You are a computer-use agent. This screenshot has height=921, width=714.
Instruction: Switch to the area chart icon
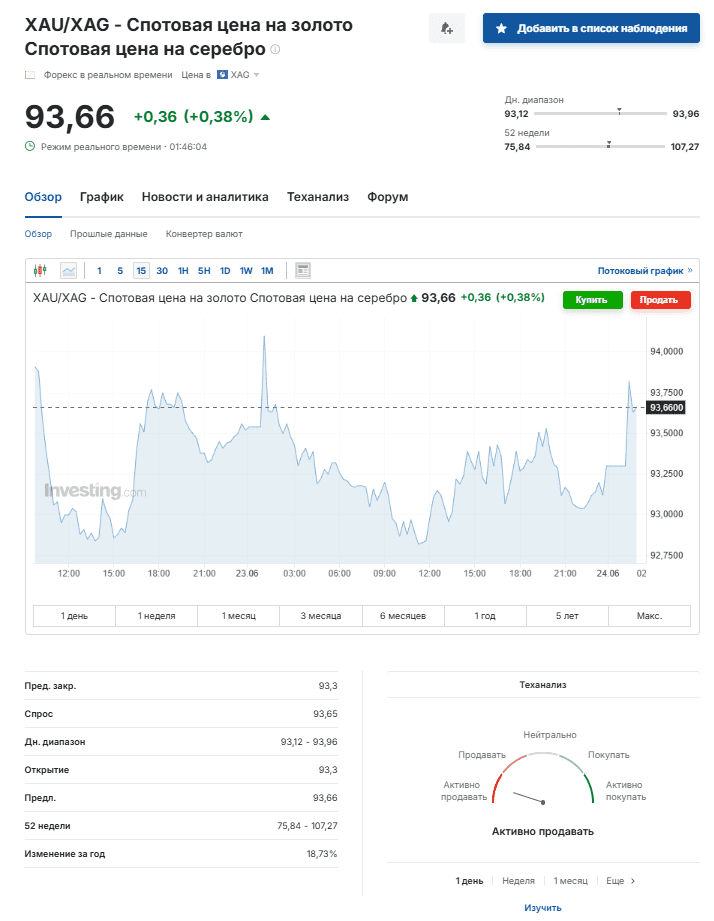[70, 270]
